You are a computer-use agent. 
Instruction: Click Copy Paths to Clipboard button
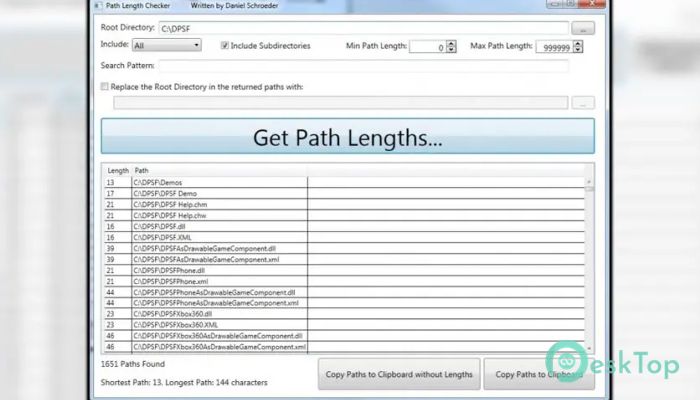pyautogui.click(x=539, y=374)
